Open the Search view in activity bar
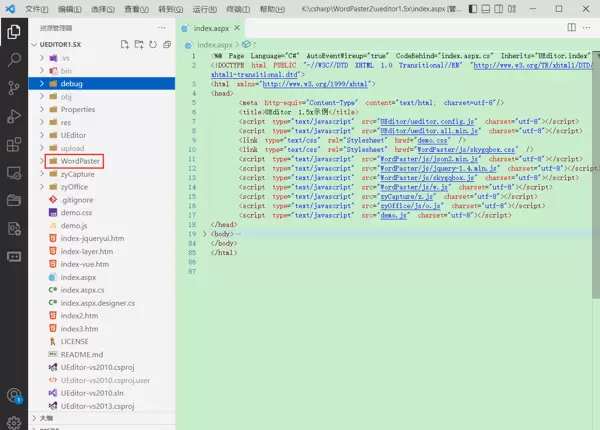This screenshot has width=600, height=430. [14, 60]
